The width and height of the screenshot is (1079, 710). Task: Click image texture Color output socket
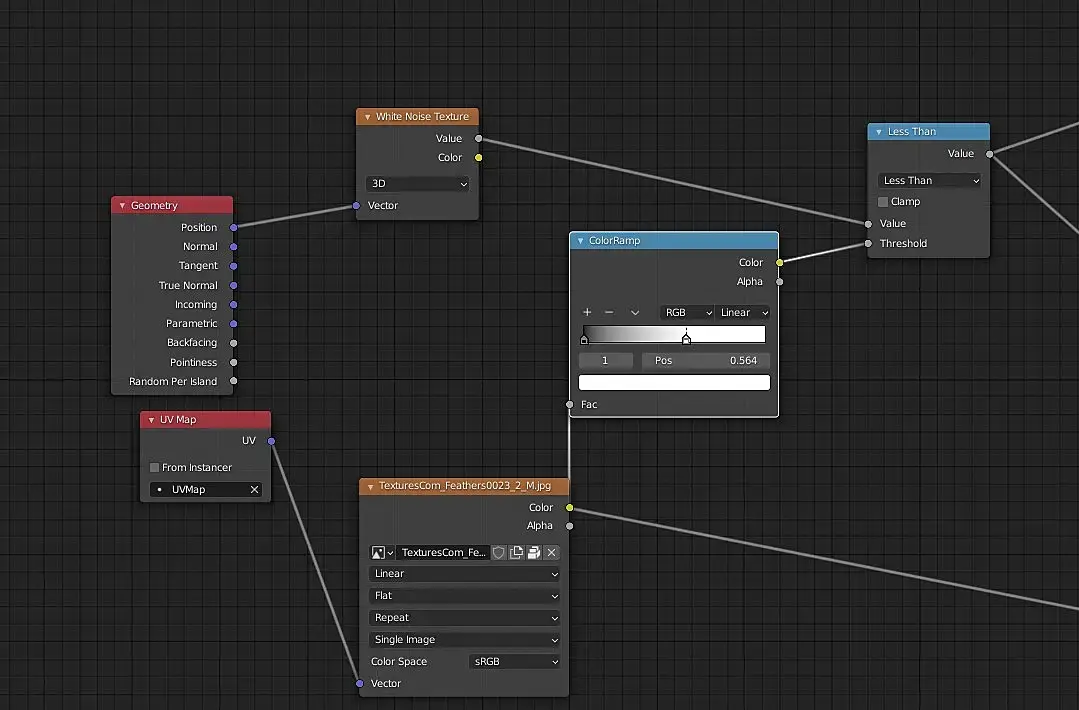click(x=570, y=508)
